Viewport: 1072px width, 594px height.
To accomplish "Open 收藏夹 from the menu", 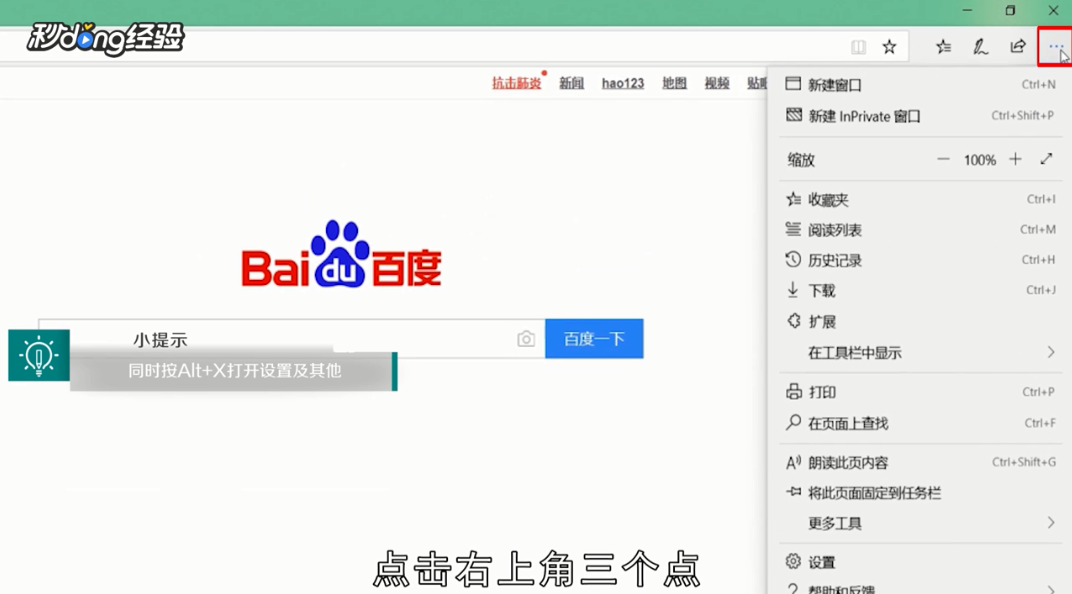I will click(x=920, y=200).
